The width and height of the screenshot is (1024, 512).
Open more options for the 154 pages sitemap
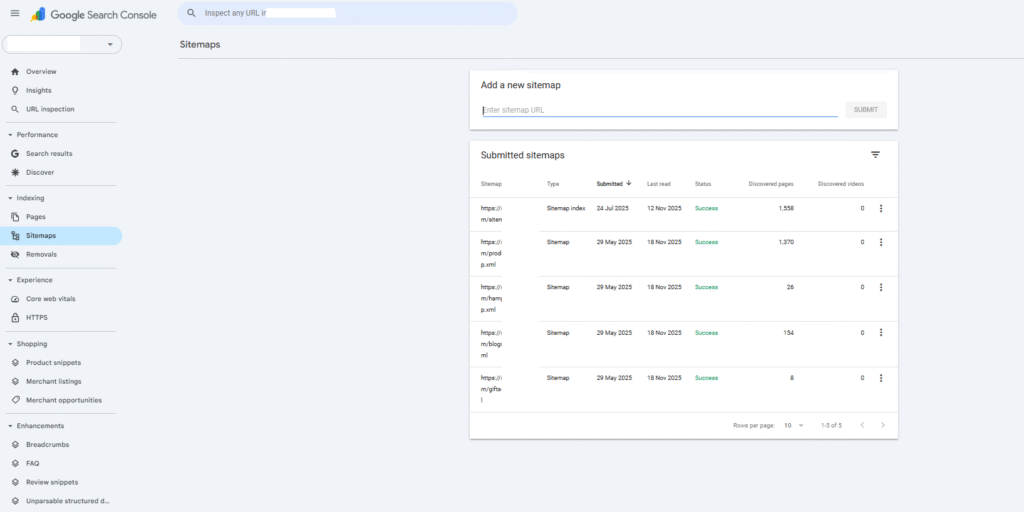880,332
